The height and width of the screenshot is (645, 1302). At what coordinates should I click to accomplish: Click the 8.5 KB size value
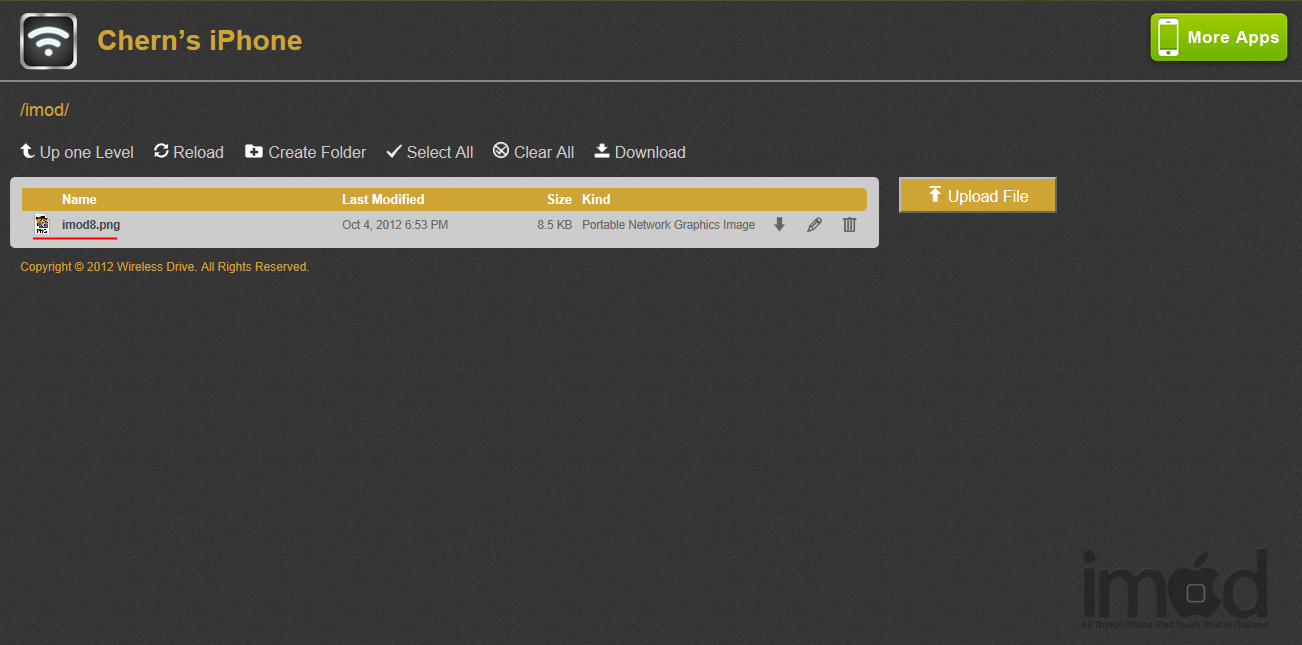pos(555,225)
